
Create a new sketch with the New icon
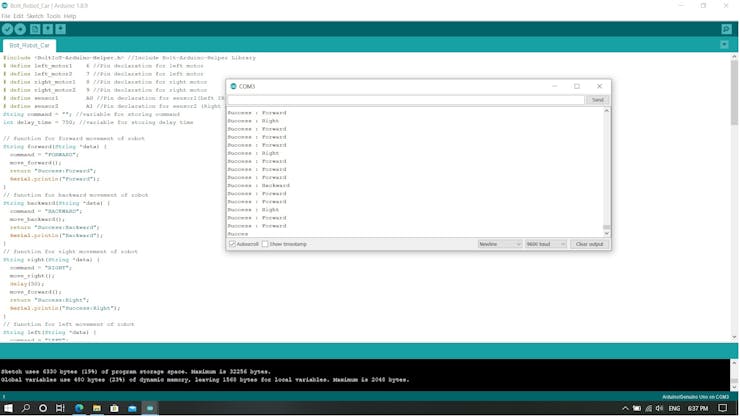click(35, 29)
